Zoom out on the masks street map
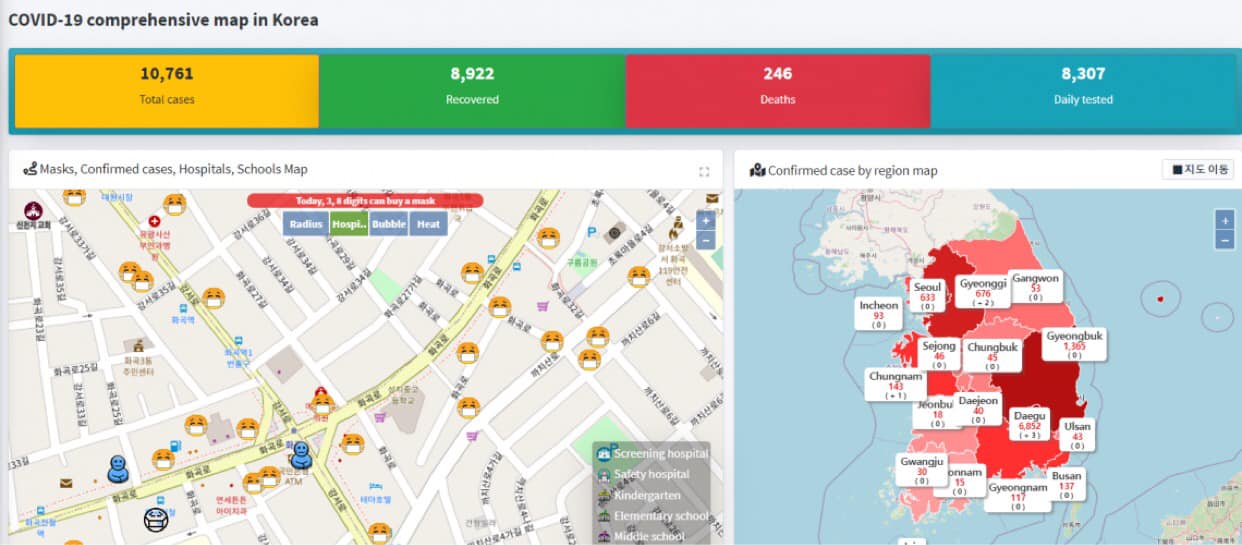 [706, 240]
